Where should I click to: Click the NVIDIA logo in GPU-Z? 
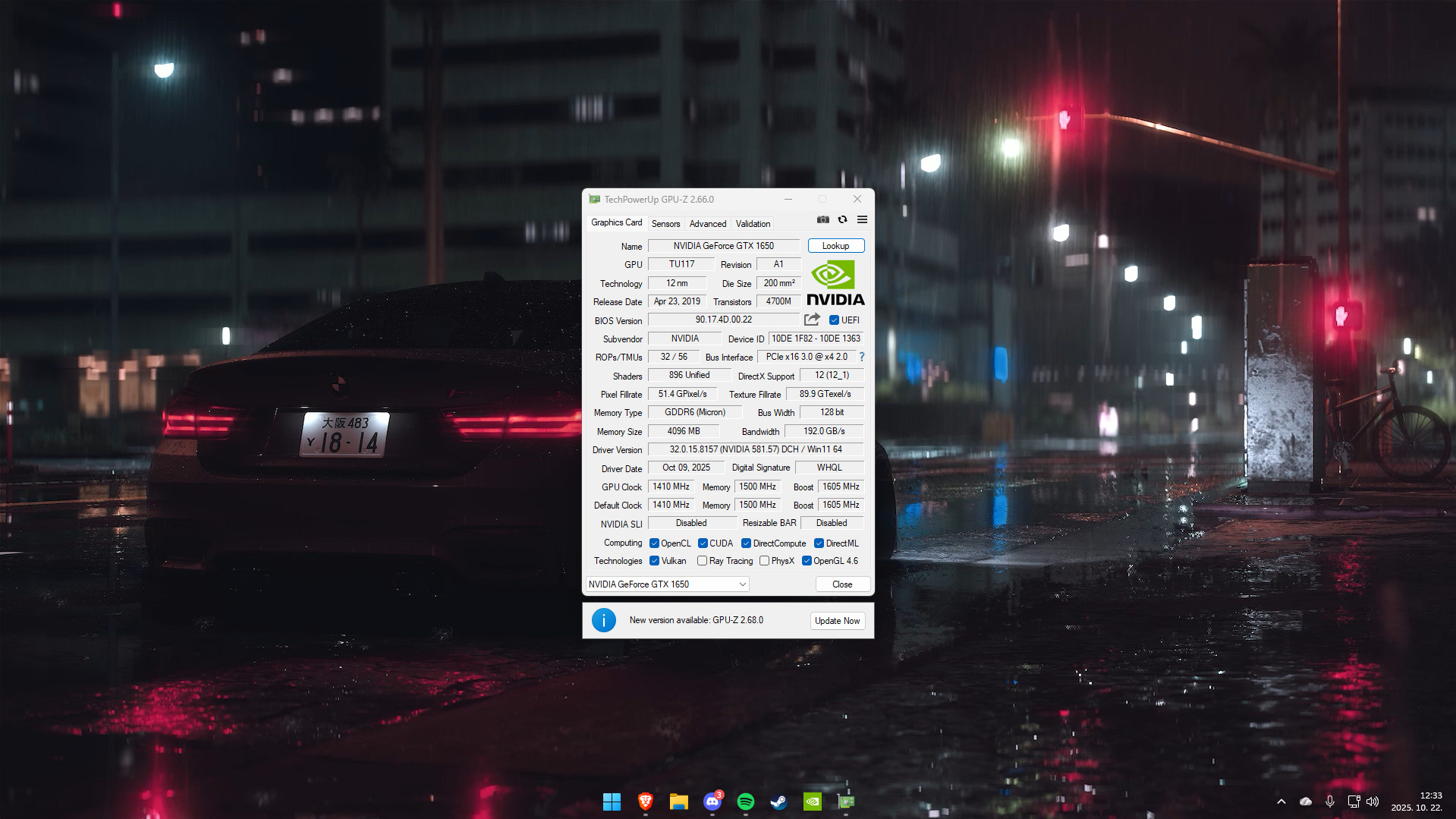pyautogui.click(x=835, y=283)
